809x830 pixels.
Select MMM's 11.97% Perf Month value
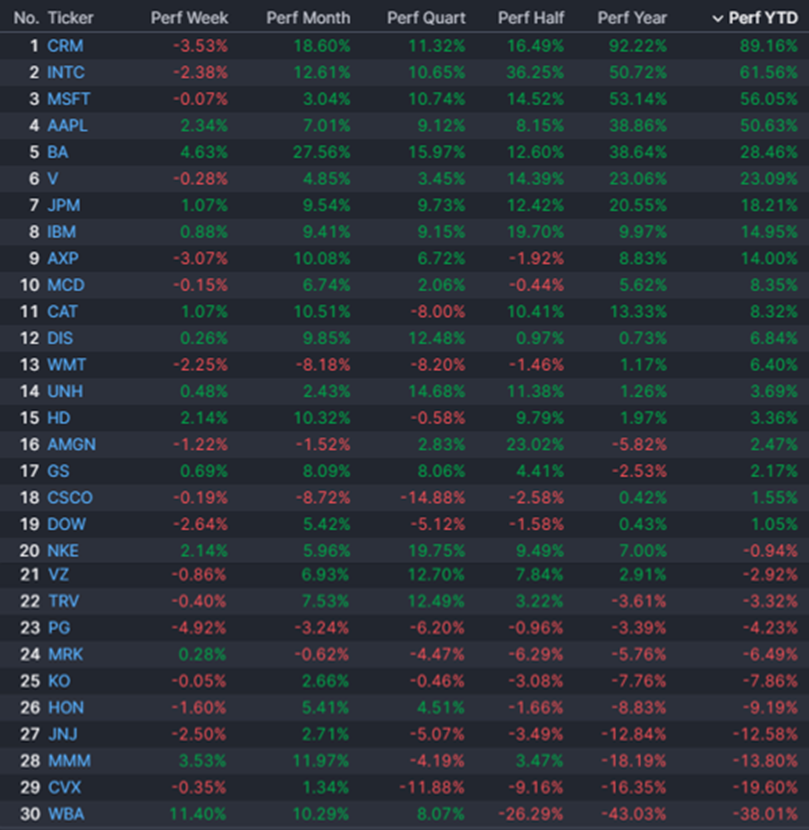(321, 761)
